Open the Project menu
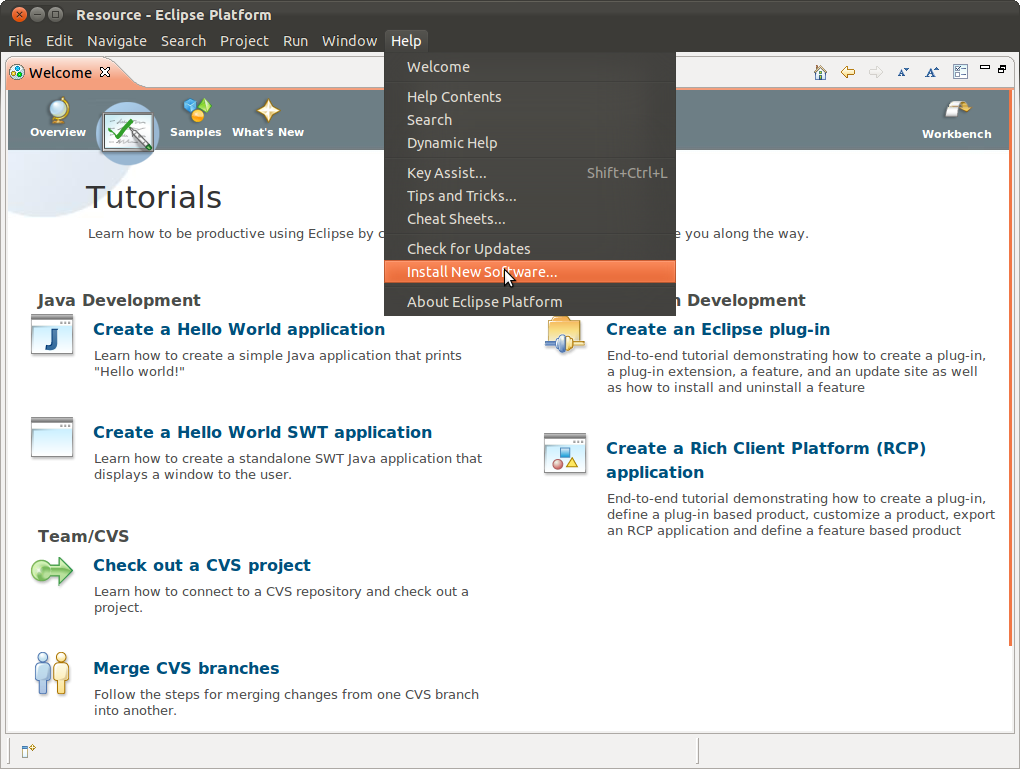 (x=244, y=41)
